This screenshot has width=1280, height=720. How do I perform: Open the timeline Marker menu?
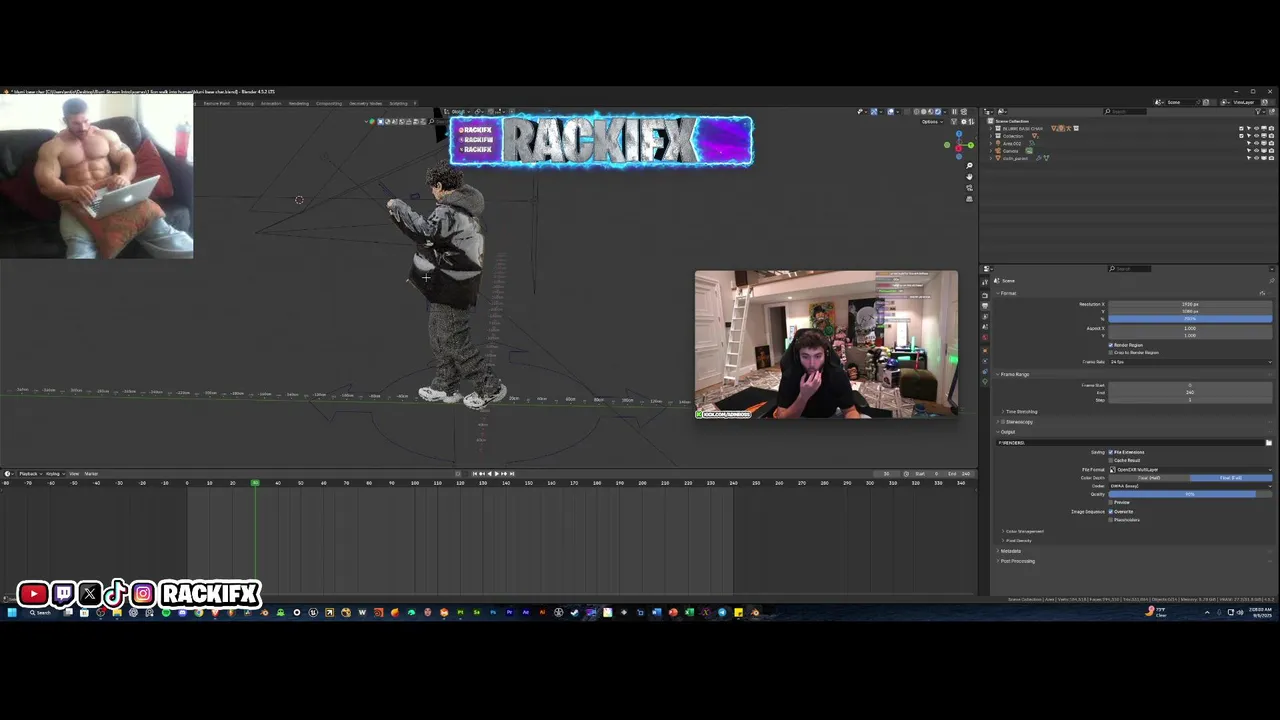tap(91, 474)
